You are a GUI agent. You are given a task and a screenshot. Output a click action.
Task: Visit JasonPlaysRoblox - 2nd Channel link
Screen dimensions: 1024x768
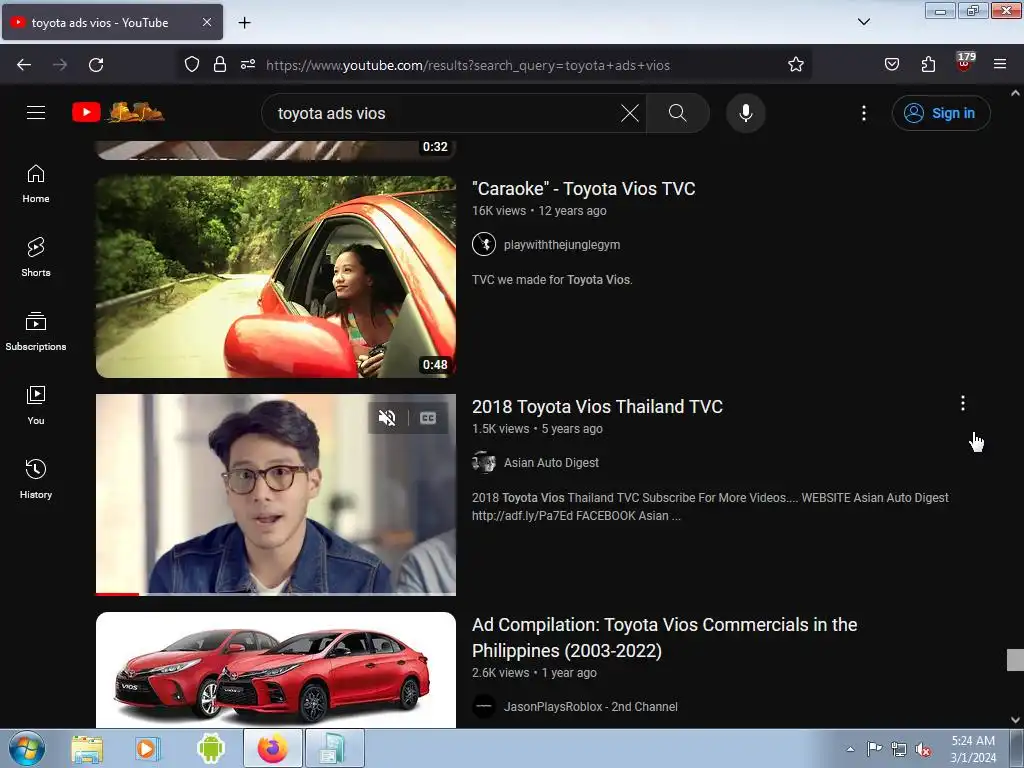590,707
